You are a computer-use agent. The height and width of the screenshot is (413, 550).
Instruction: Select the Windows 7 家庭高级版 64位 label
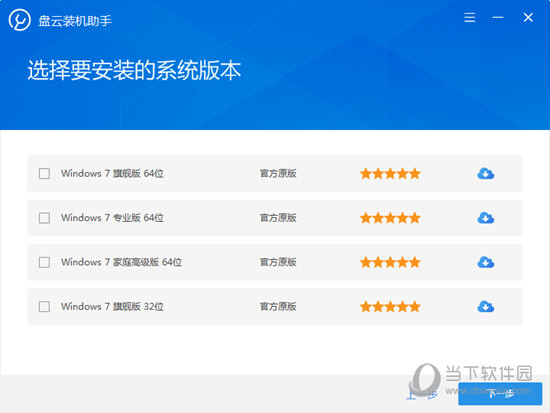pyautogui.click(x=121, y=262)
